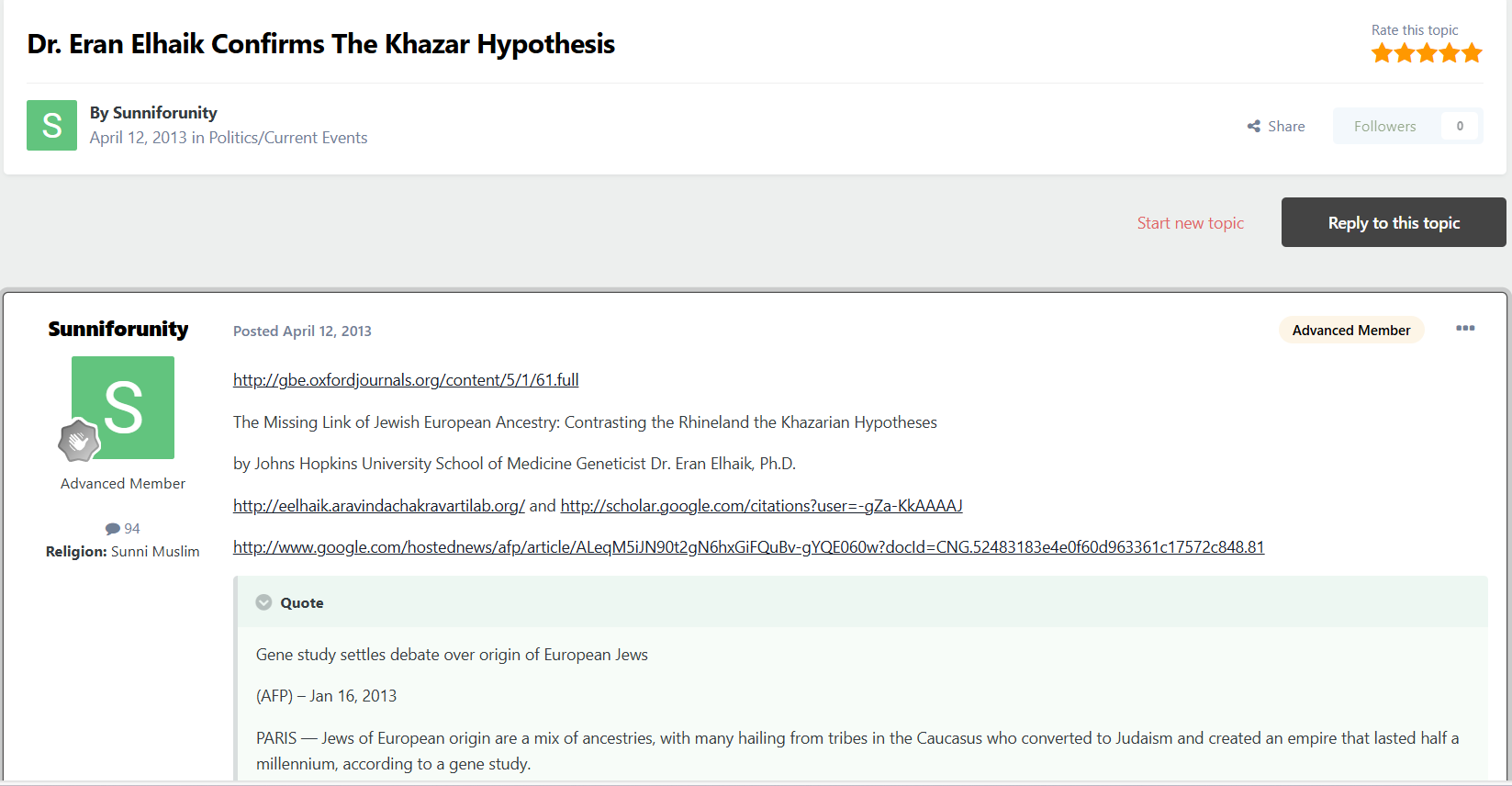Rate this topic three stars
The height and width of the screenshot is (786, 1512).
tap(1428, 53)
